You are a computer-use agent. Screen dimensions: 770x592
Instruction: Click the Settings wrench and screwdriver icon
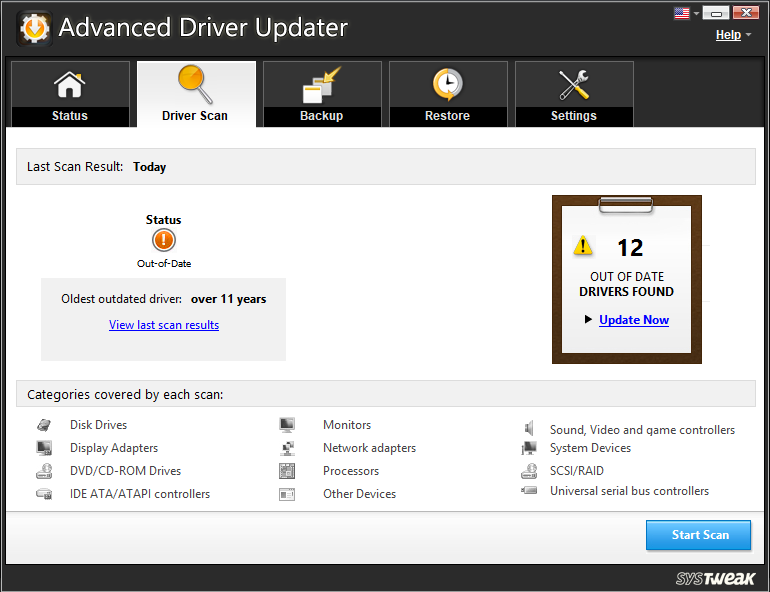tap(574, 84)
